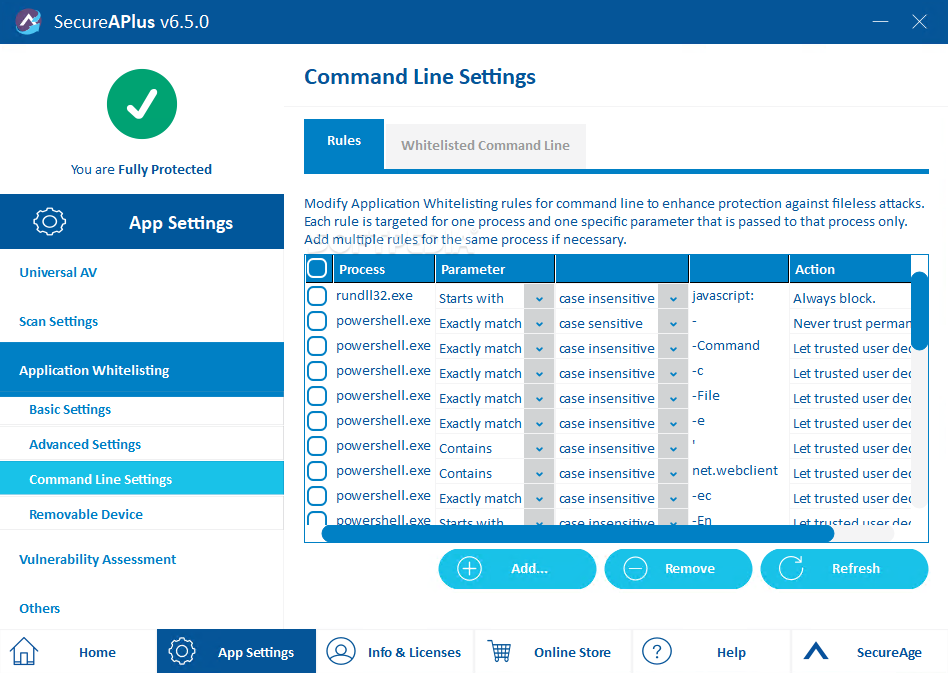948x673 pixels.
Task: Click the Process column header
Action: (x=383, y=269)
